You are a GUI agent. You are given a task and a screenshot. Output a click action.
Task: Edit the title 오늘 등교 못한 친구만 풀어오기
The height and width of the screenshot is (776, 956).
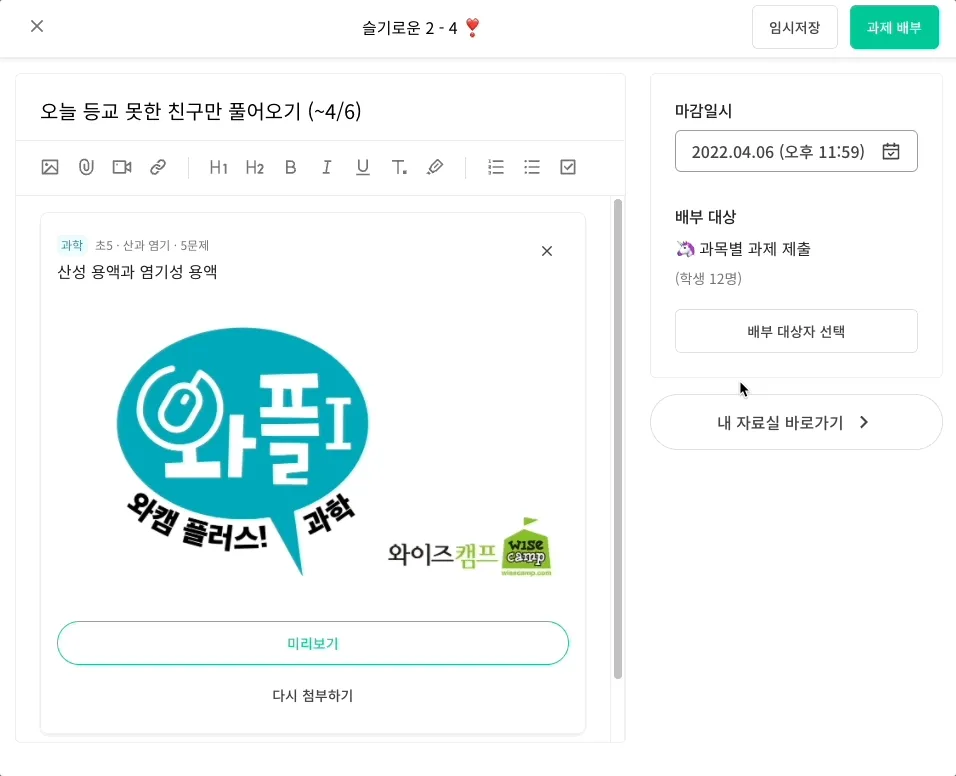pos(201,112)
